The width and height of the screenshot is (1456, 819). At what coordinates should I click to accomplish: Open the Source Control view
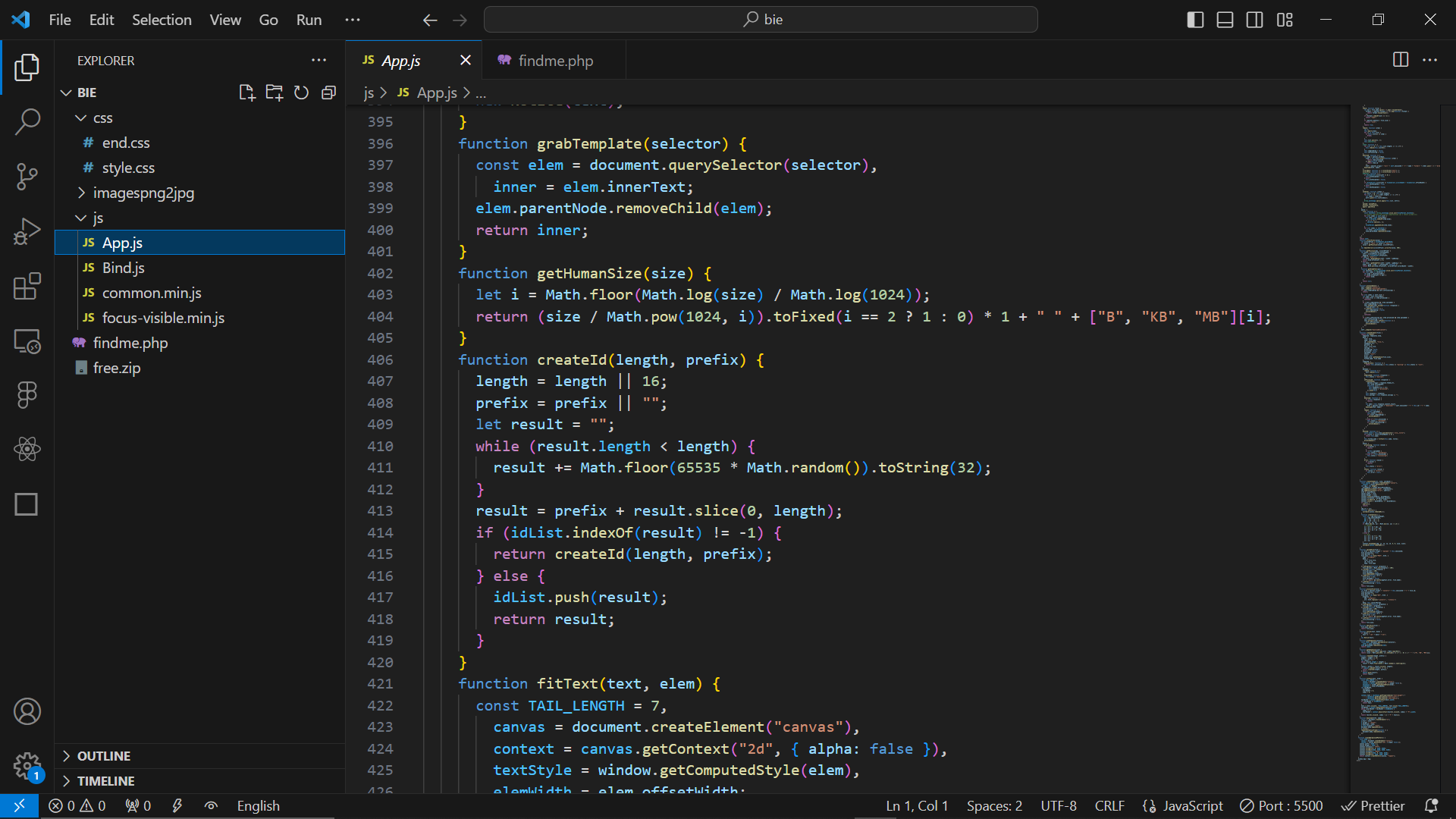pyautogui.click(x=27, y=177)
